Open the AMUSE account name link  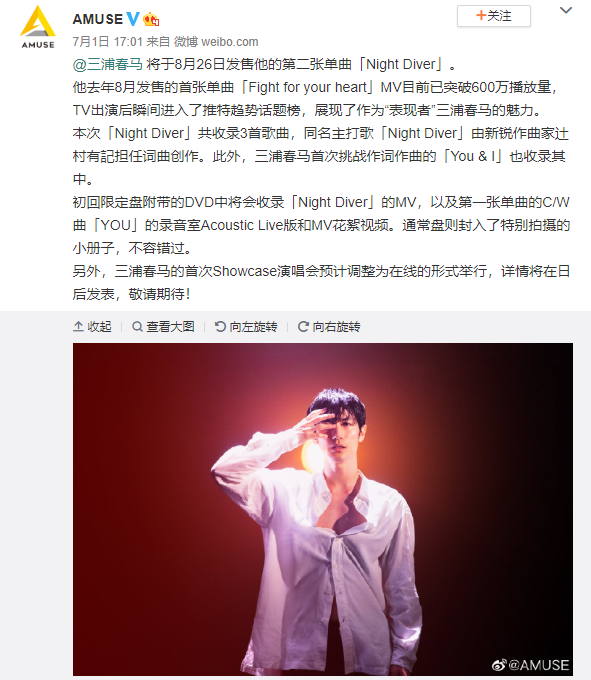pos(98,19)
